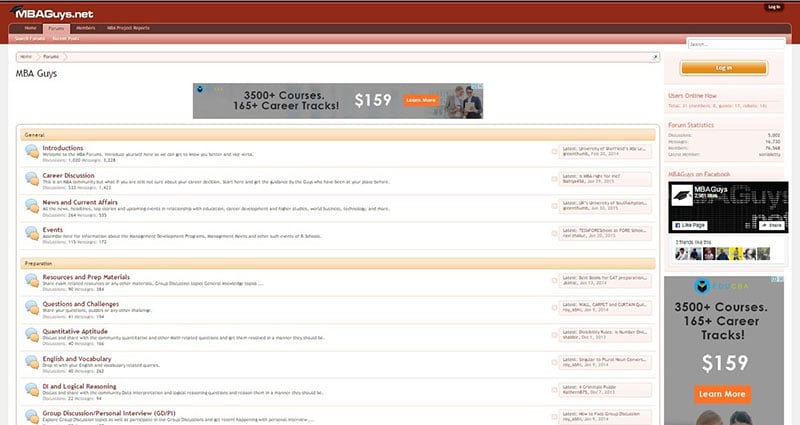Open the MBA Project Reports tab
This screenshot has height=425, width=800.
(x=128, y=28)
